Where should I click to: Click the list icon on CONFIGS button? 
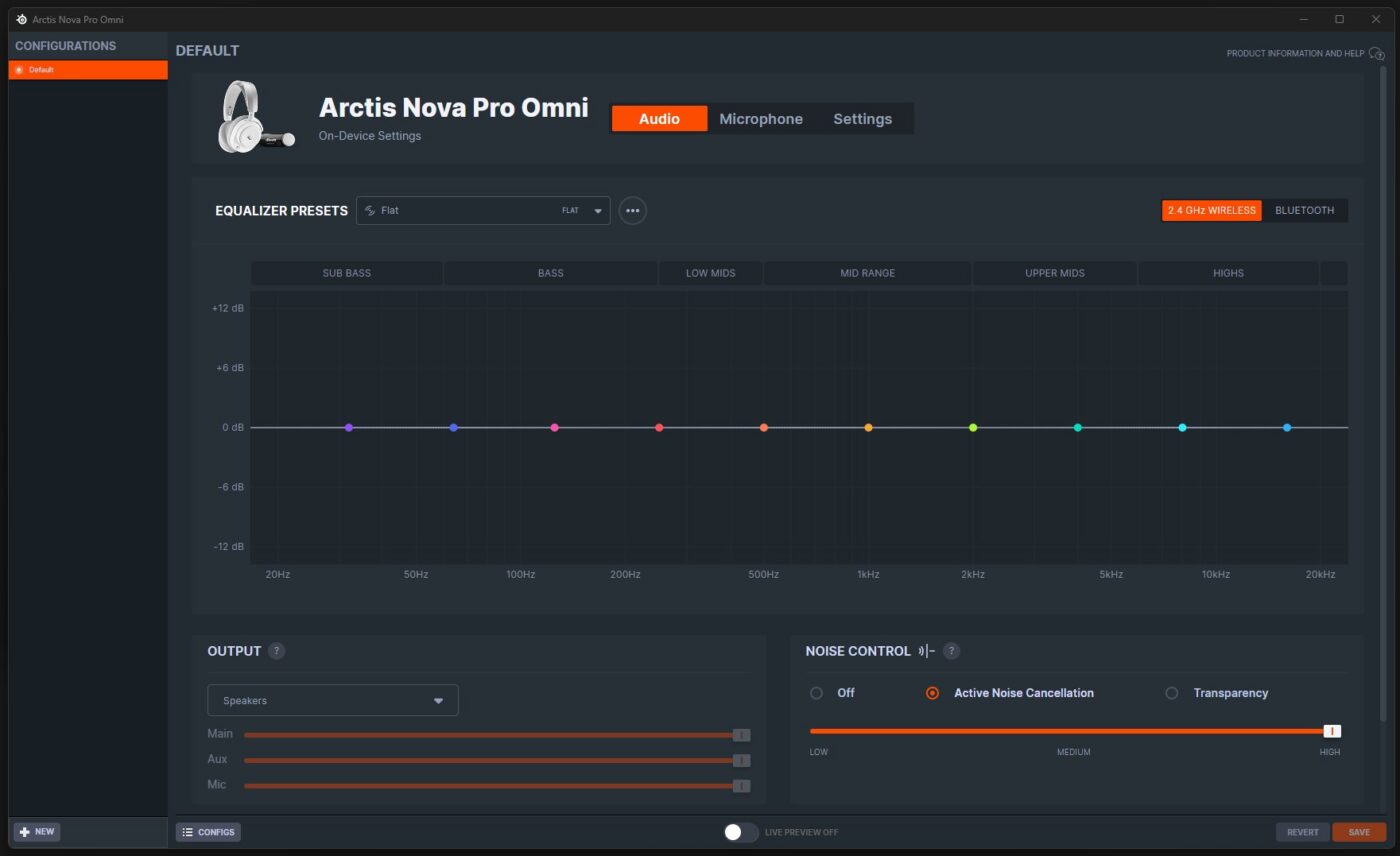pyautogui.click(x=187, y=832)
